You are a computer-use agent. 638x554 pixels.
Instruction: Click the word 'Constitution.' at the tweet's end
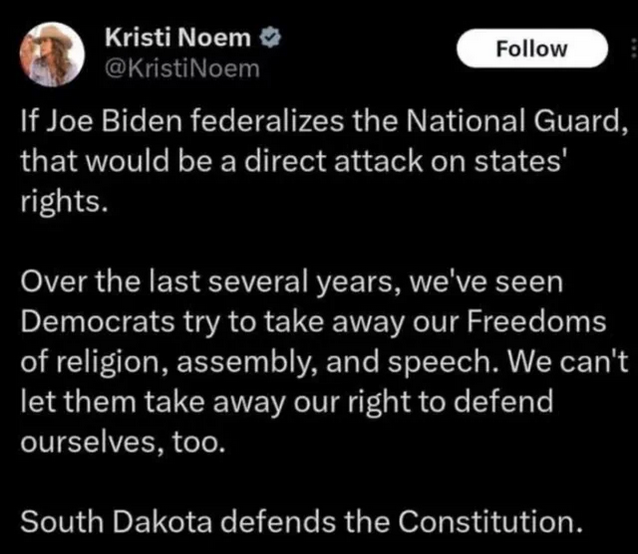489,522
